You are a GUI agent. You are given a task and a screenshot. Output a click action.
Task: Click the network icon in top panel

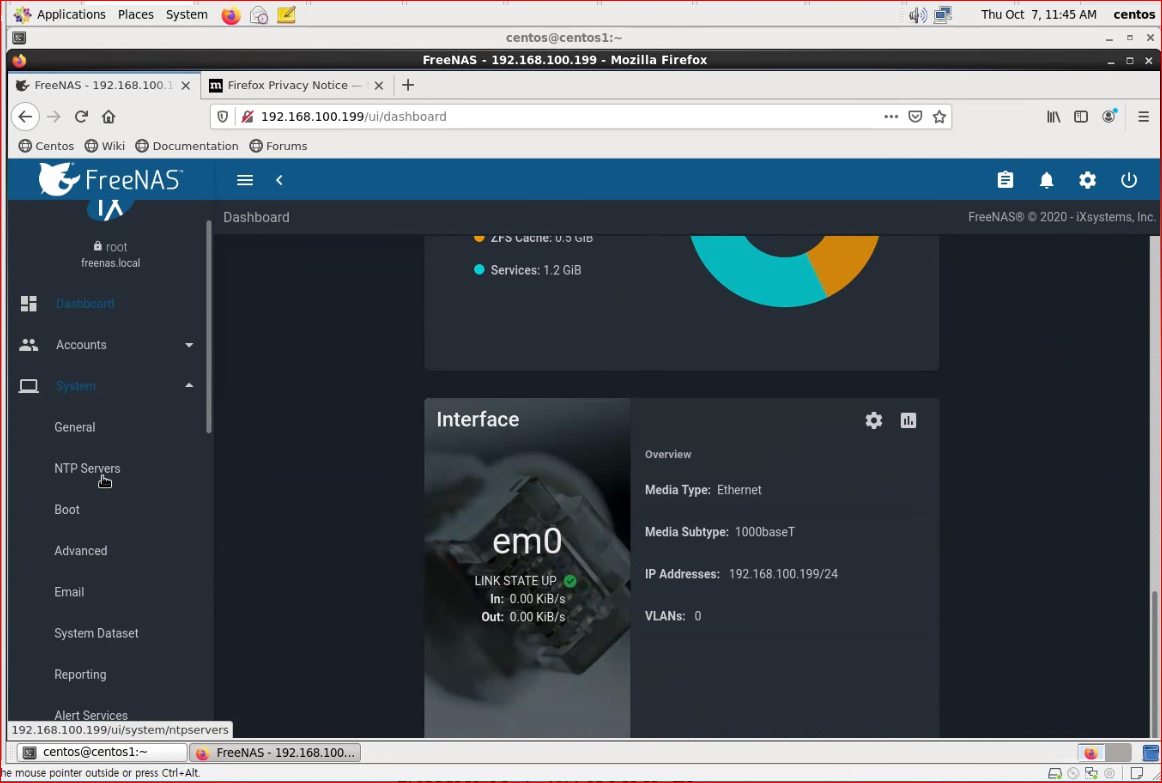[x=943, y=15]
